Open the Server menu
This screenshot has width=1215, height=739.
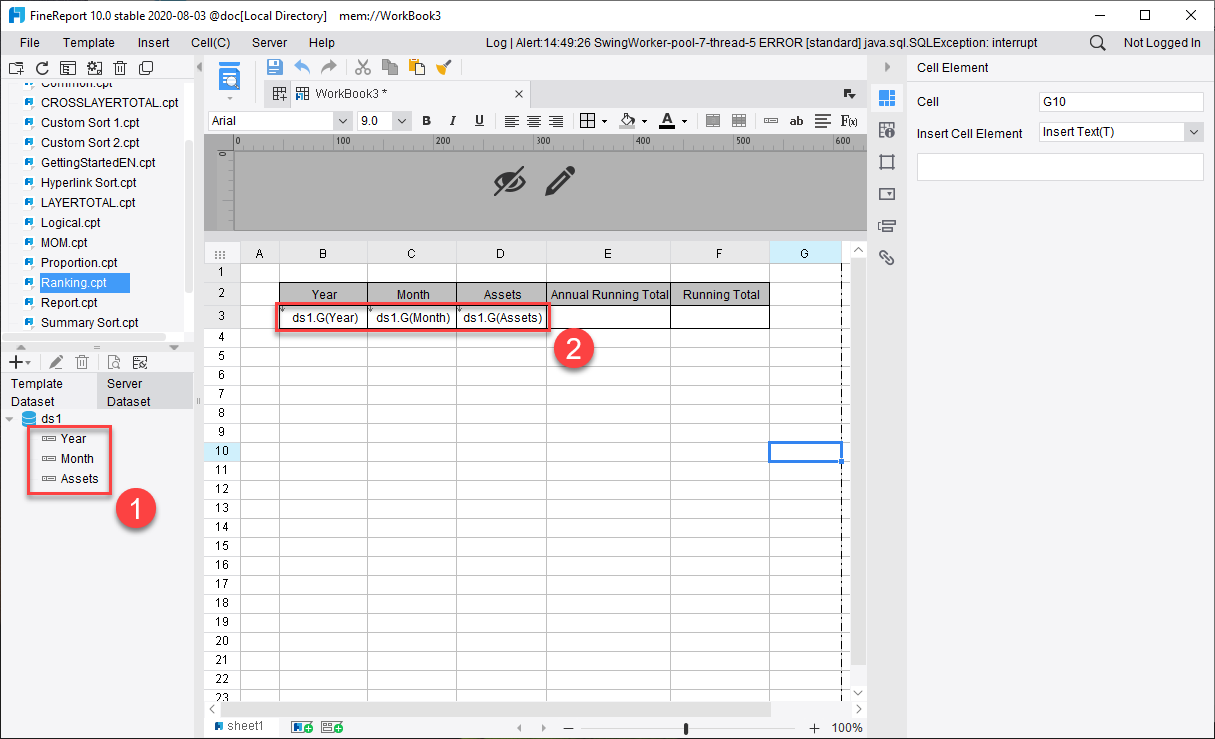click(270, 43)
